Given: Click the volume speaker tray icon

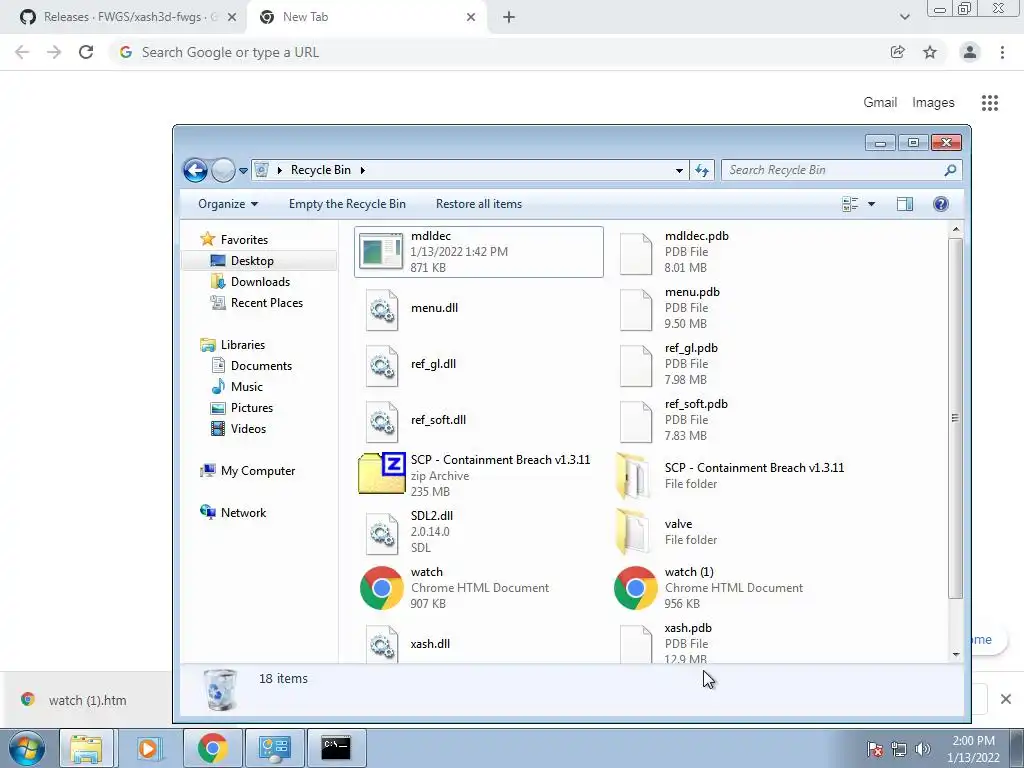Looking at the screenshot, I should [x=923, y=749].
